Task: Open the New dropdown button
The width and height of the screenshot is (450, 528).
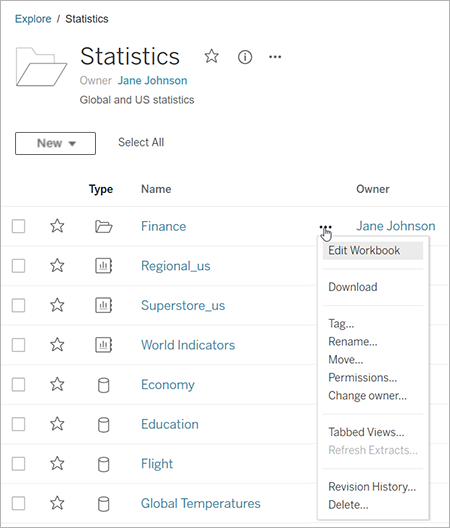Action: pos(55,143)
